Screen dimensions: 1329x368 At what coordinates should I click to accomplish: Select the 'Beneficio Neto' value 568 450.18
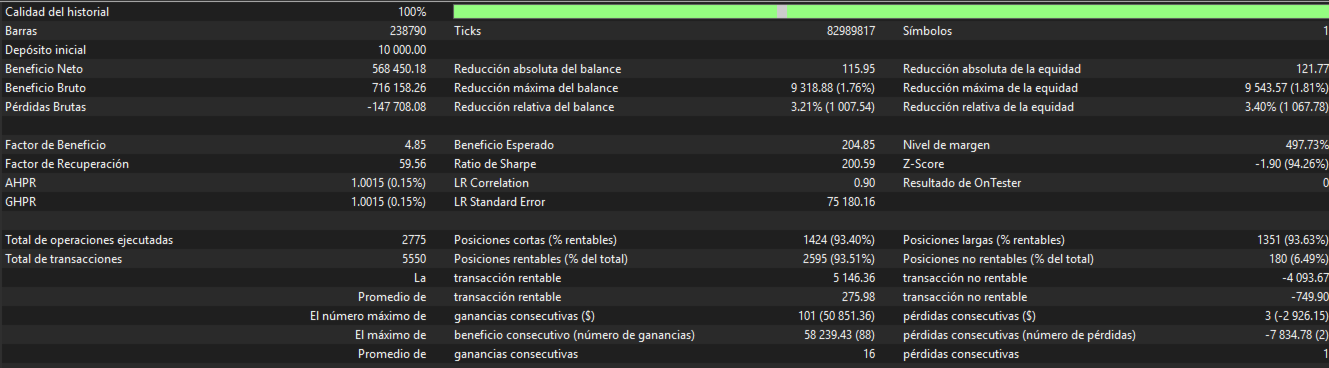coord(398,69)
